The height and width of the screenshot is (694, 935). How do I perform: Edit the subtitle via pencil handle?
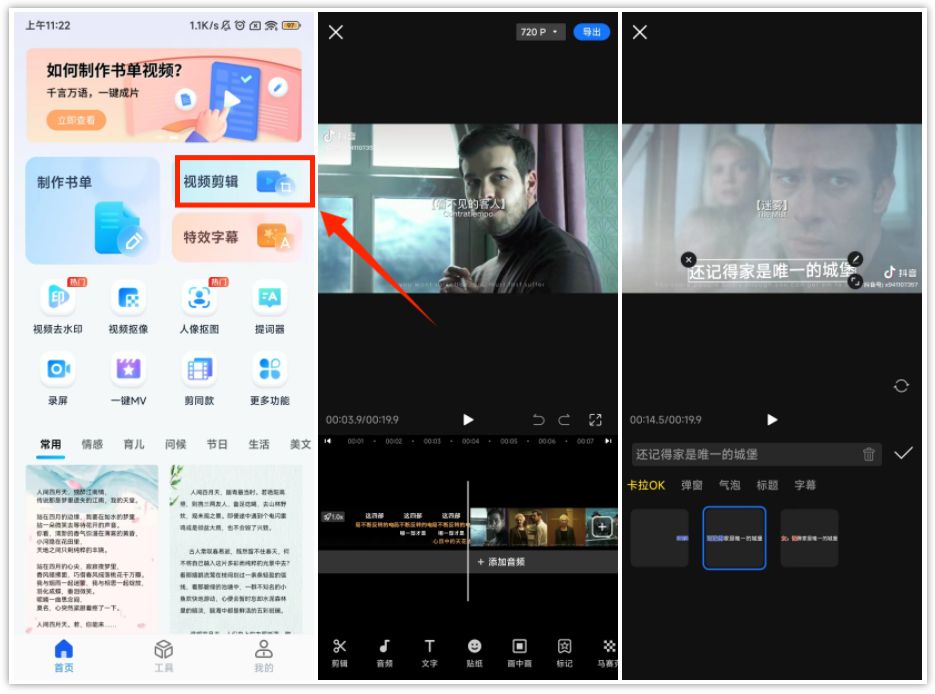855,259
